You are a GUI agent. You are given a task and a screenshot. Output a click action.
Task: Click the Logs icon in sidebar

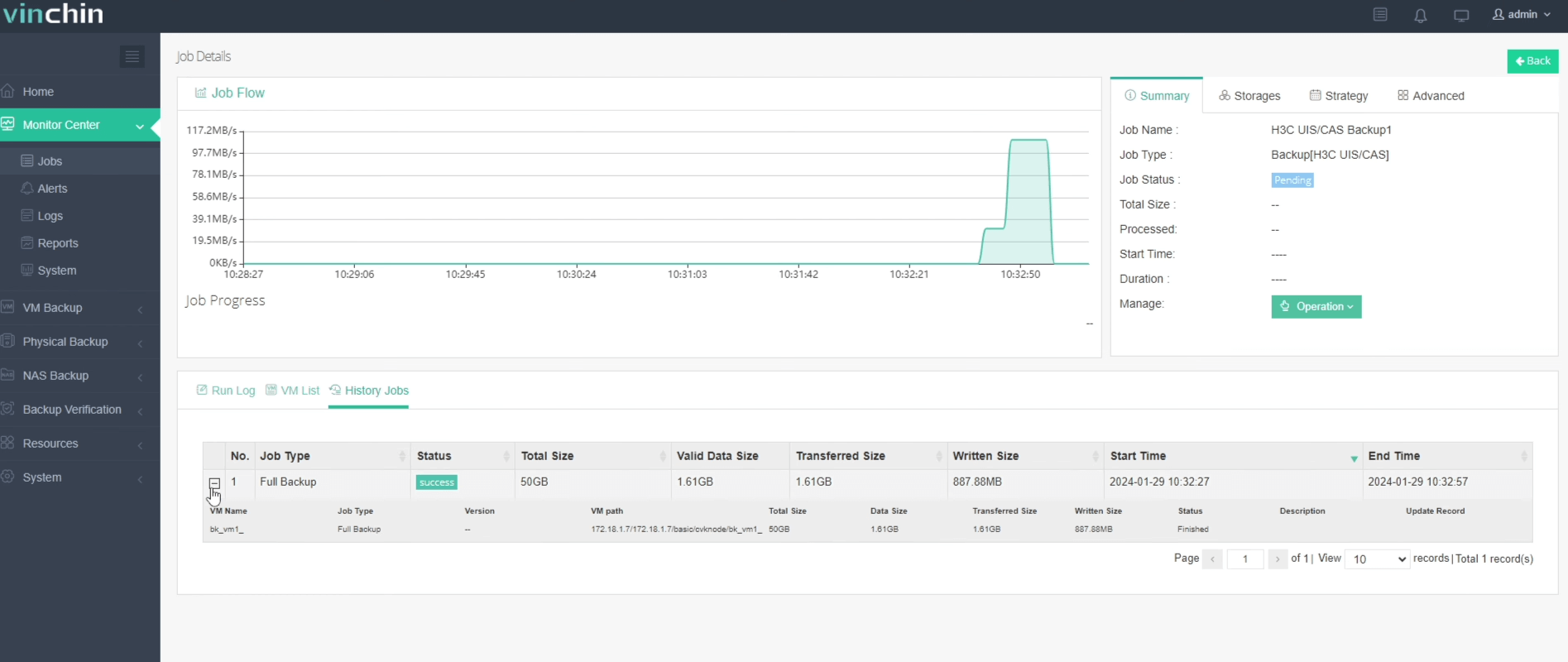27,215
